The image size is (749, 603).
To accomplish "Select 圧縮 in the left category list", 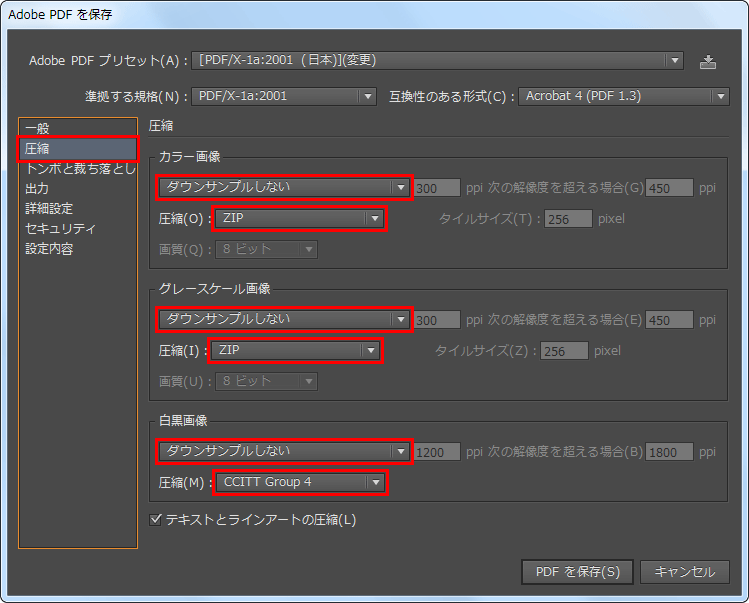I will click(78, 149).
